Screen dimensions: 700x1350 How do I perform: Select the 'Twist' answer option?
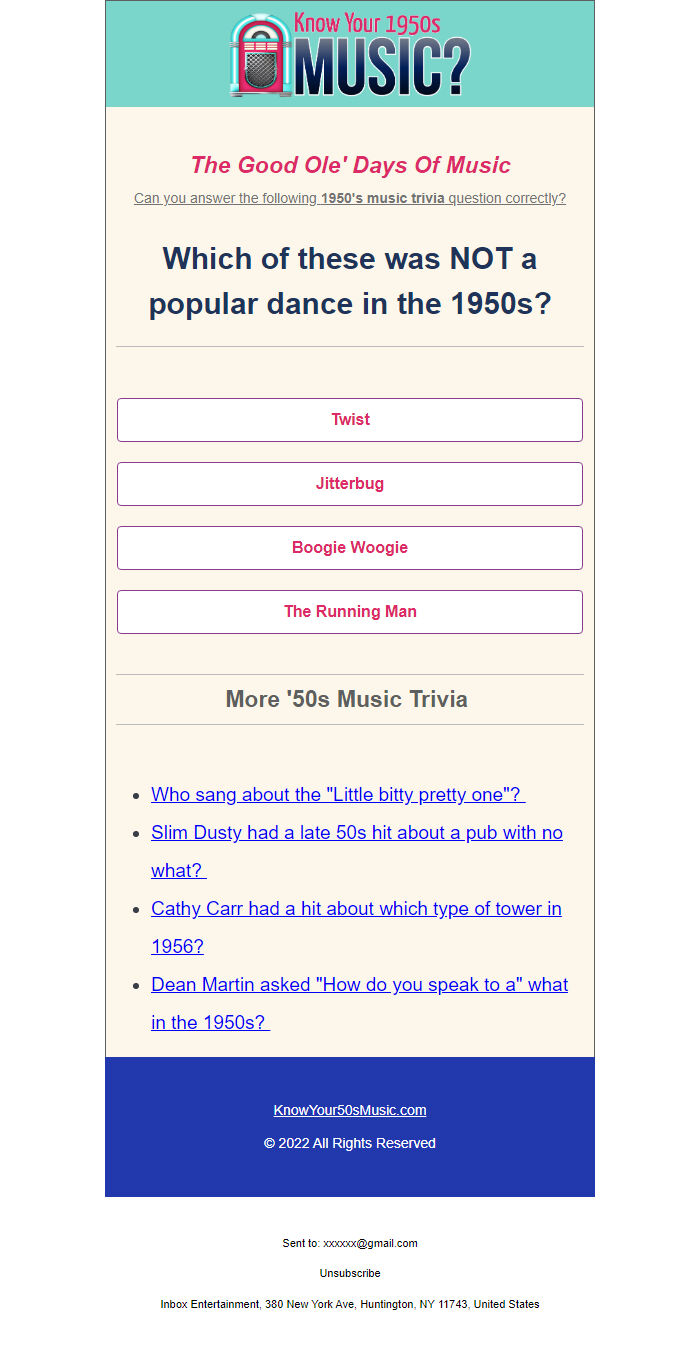(350, 420)
